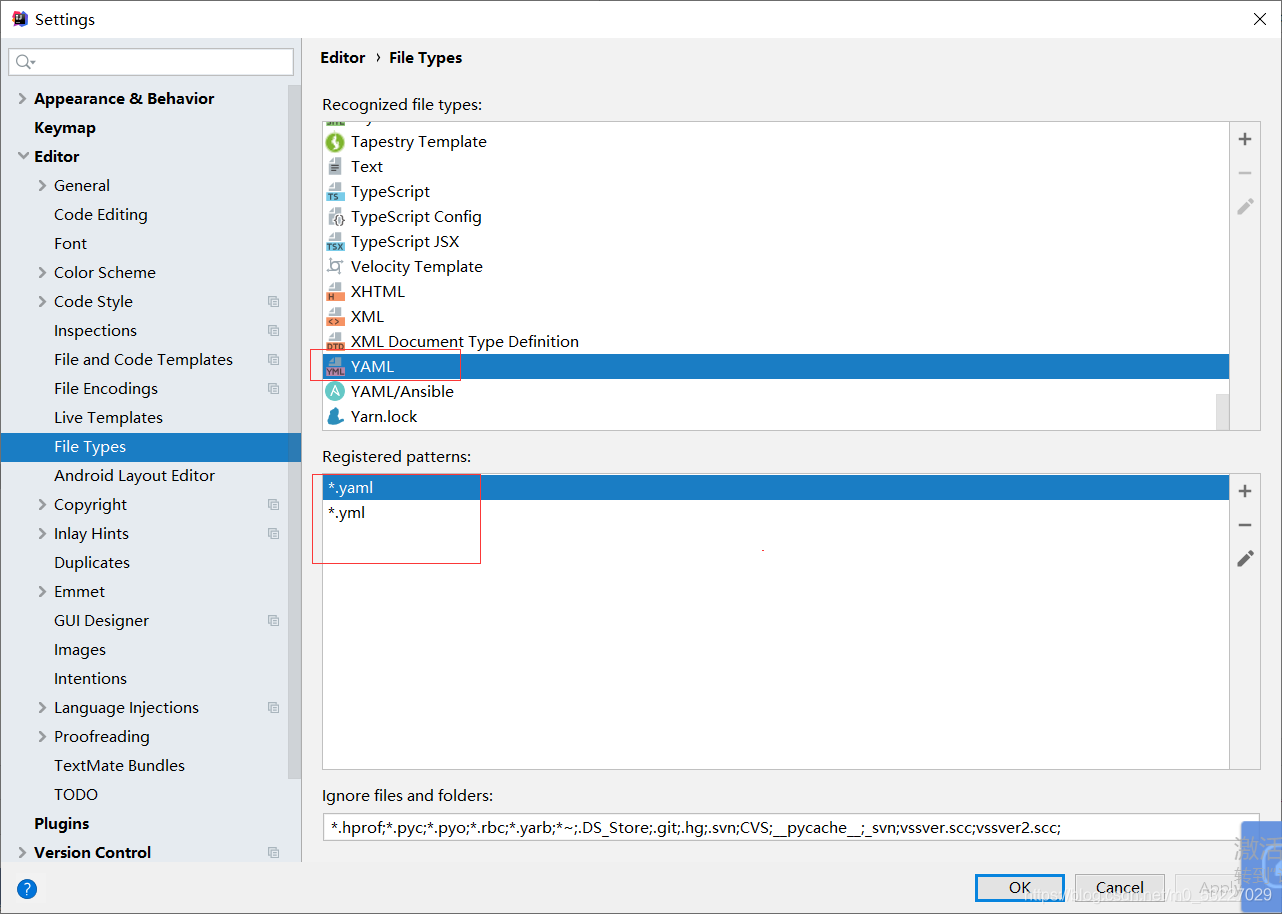
Task: Click the XML Document Type Definition icon
Action: (335, 342)
